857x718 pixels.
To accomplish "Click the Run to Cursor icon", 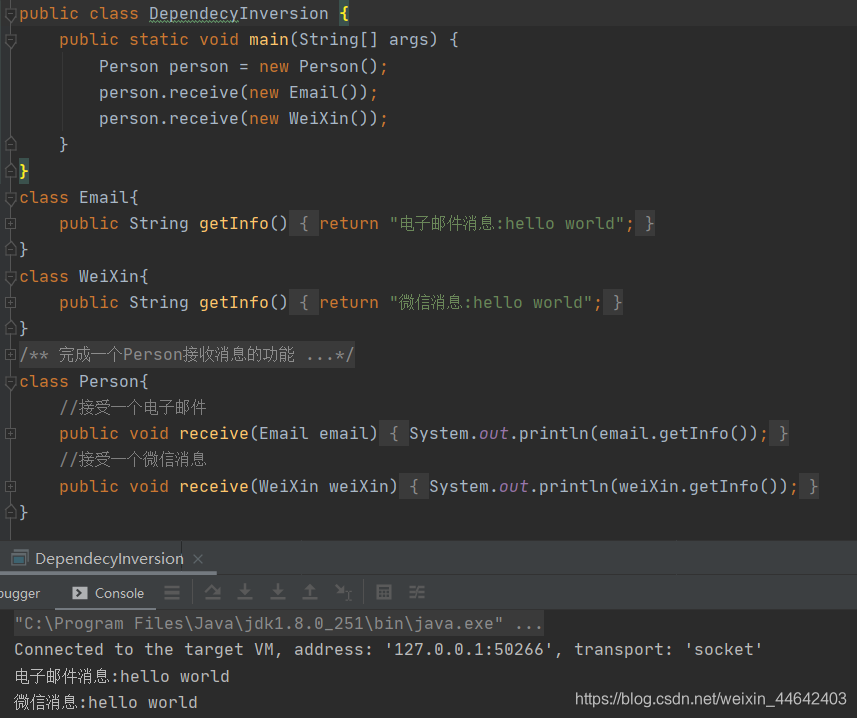I will (343, 592).
